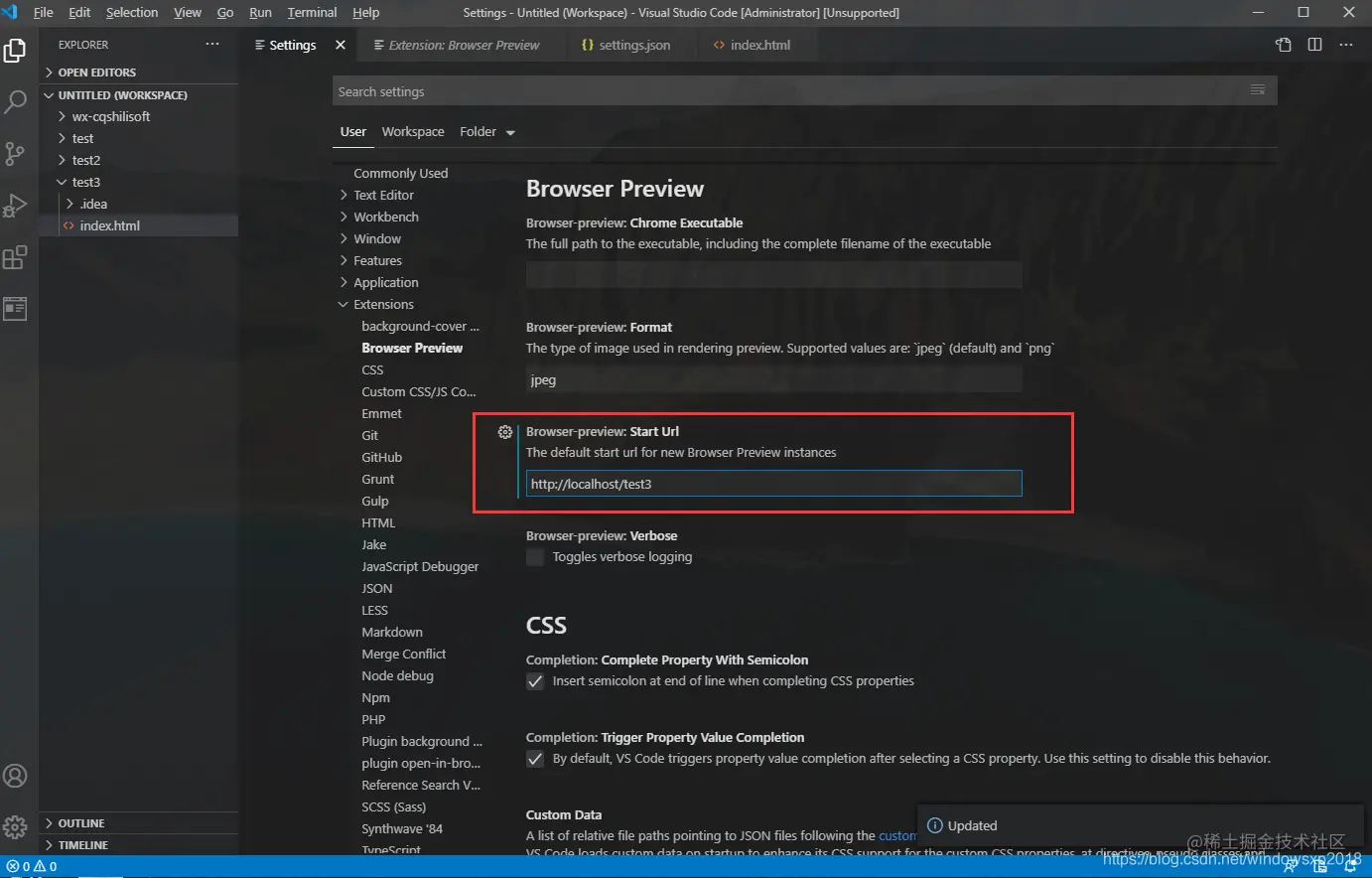Open Explorer views and more actions menu
The height and width of the screenshot is (878, 1372).
212,45
